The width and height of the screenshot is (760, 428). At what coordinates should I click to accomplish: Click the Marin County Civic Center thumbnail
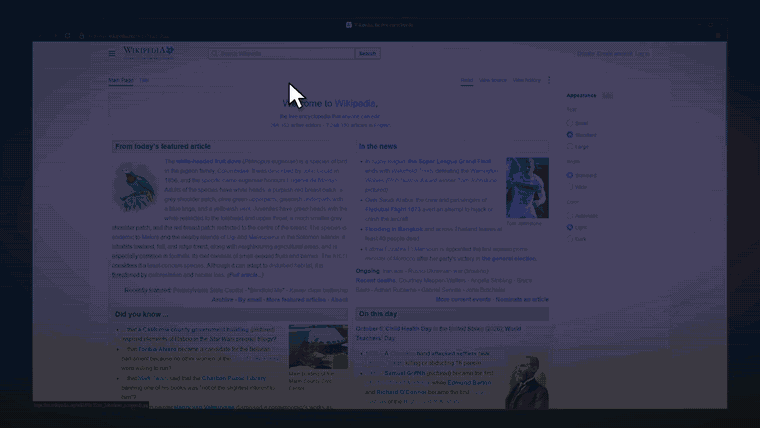pos(318,347)
